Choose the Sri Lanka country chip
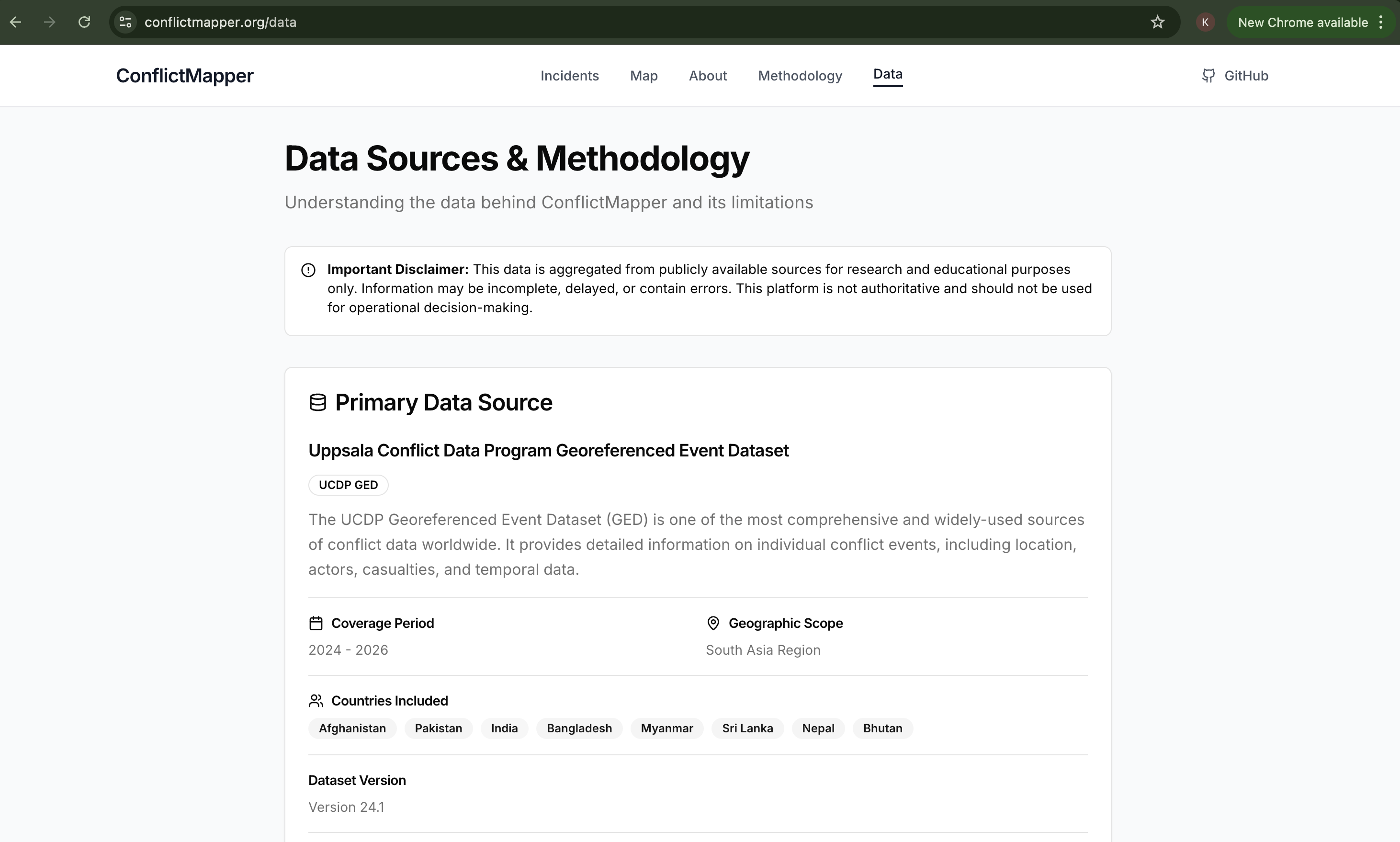Viewport: 1400px width, 842px height. coord(747,728)
